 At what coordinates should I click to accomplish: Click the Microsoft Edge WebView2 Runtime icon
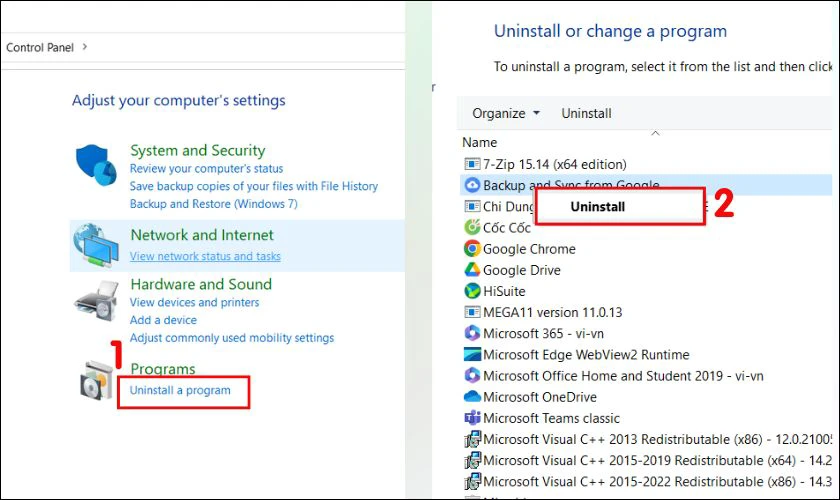tap(472, 354)
